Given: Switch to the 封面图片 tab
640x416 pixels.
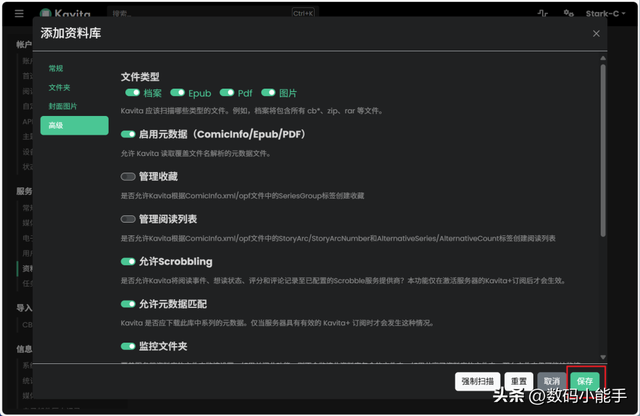Looking at the screenshot, I should coord(63,106).
